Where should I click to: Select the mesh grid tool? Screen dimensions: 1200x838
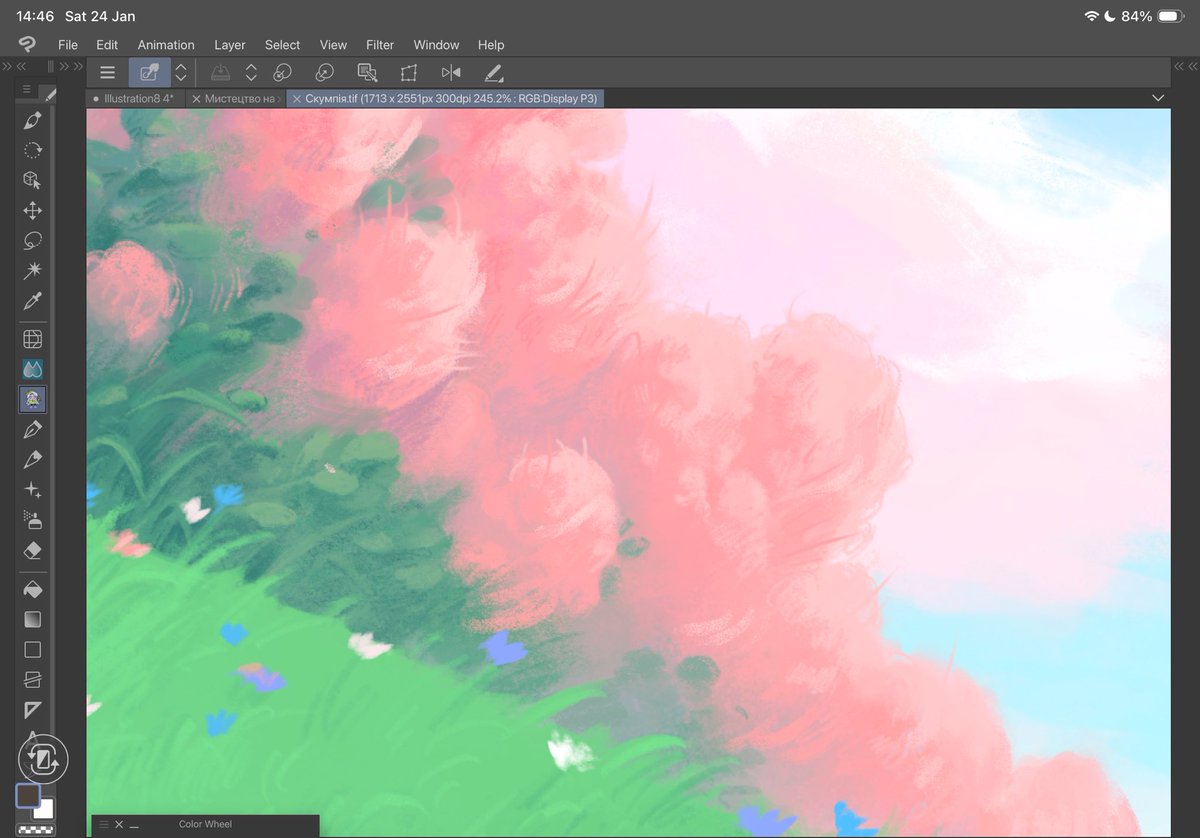coord(32,339)
